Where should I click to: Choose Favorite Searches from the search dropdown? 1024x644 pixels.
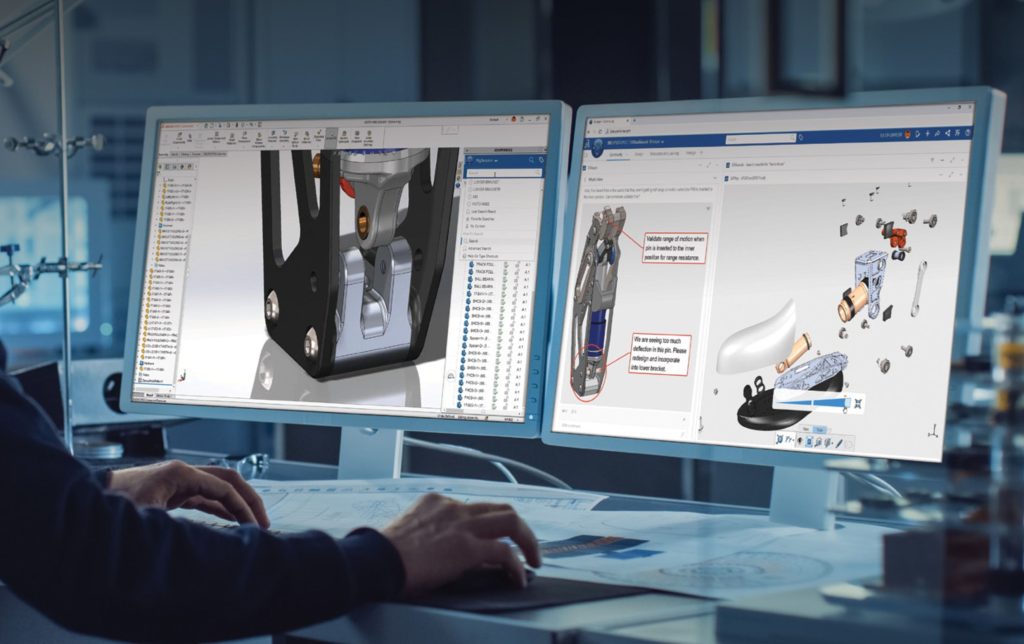coord(481,219)
